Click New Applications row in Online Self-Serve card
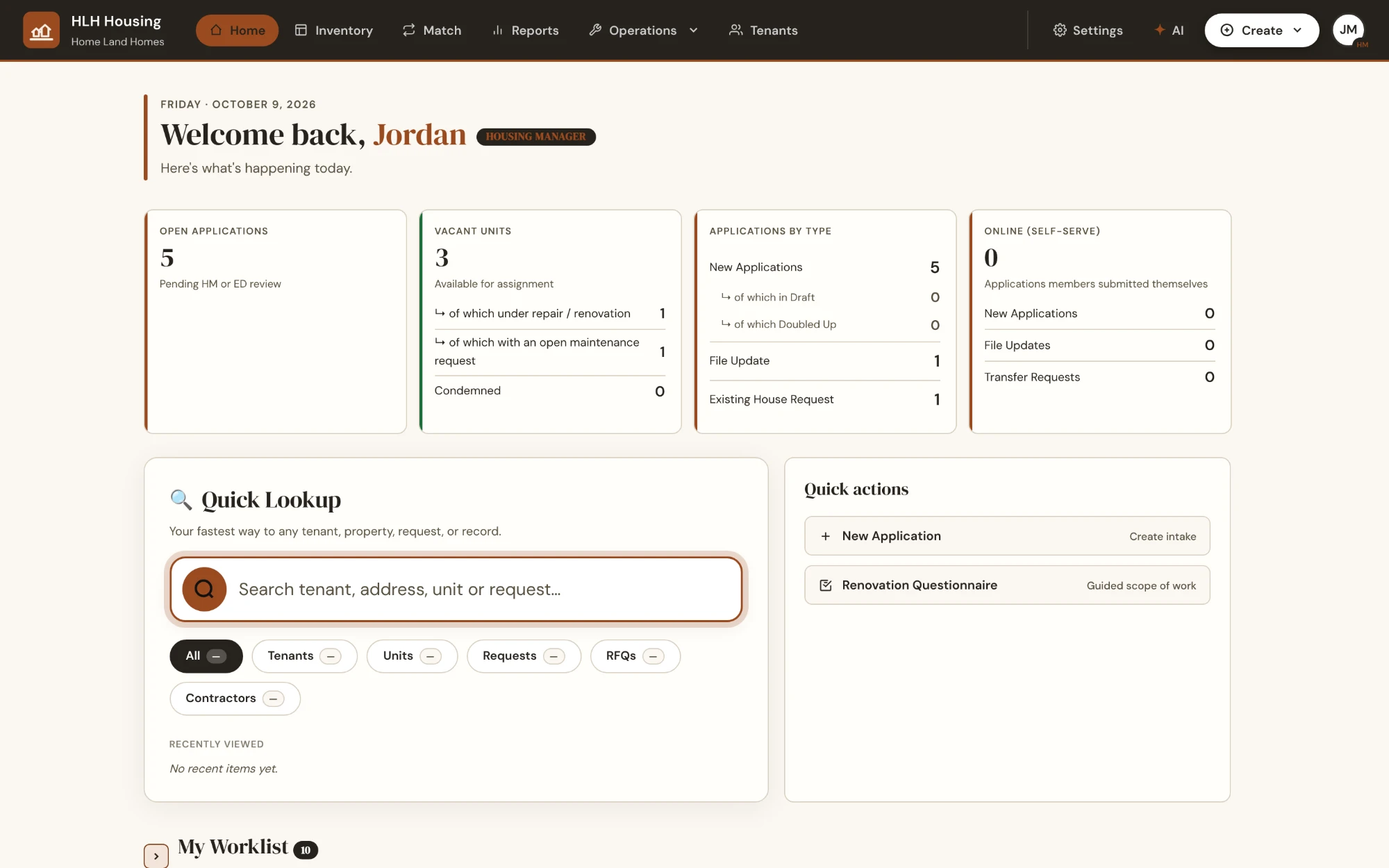Viewport: 1389px width, 868px height. coord(1099,313)
